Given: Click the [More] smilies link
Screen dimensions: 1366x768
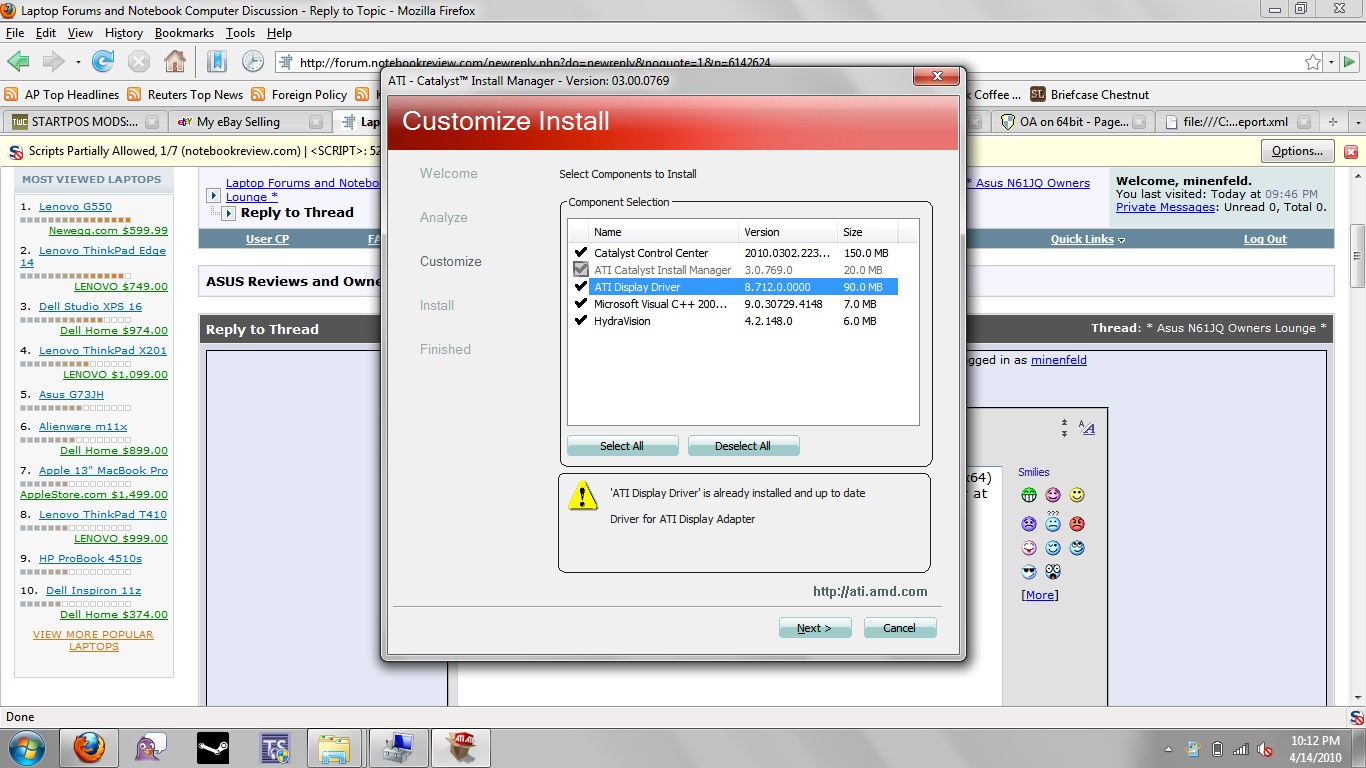Looking at the screenshot, I should [1039, 595].
